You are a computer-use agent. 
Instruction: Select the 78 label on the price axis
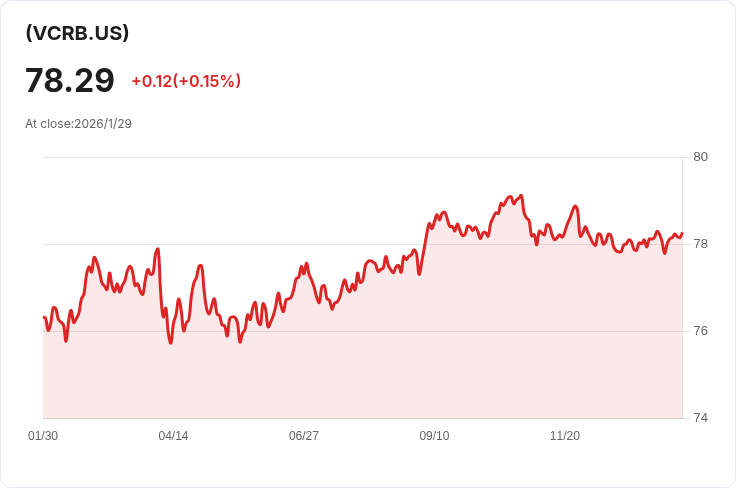(700, 244)
